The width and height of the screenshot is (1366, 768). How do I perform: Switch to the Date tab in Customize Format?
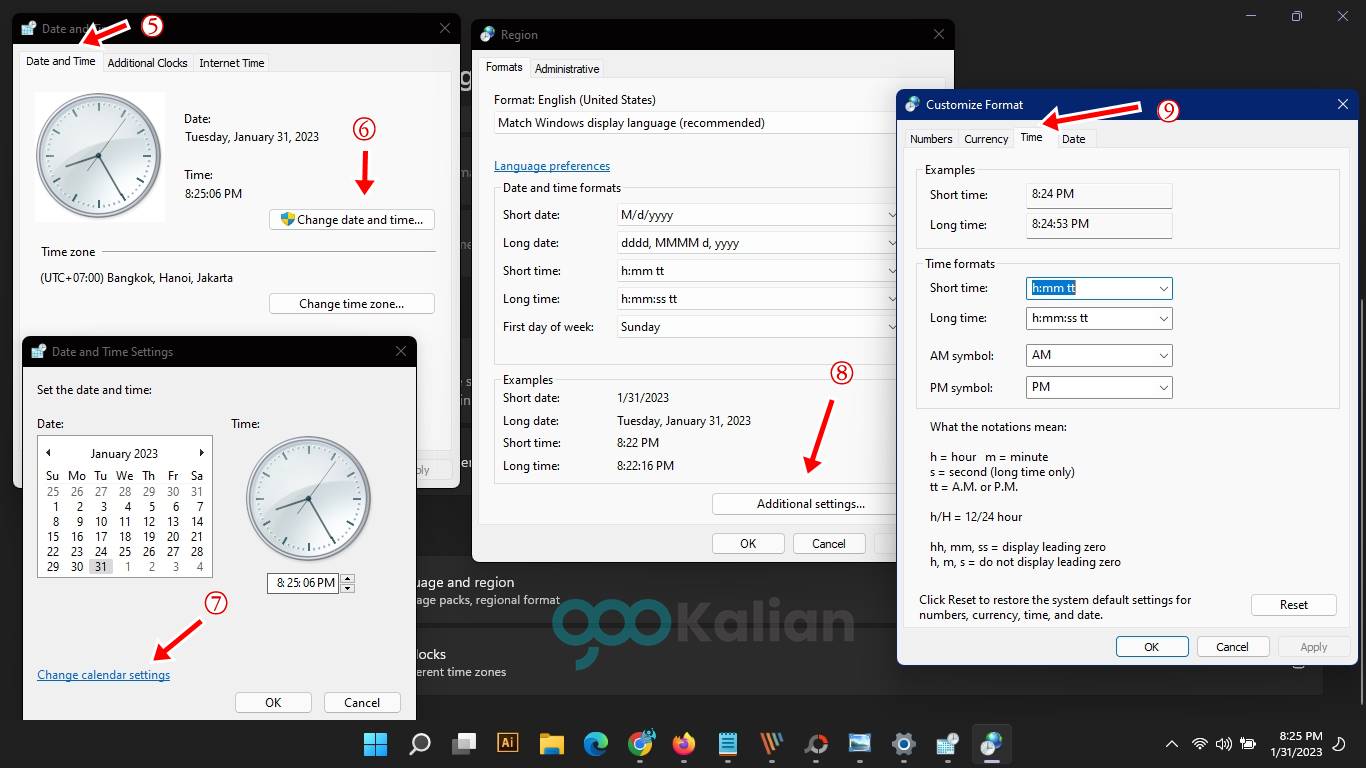click(x=1073, y=139)
